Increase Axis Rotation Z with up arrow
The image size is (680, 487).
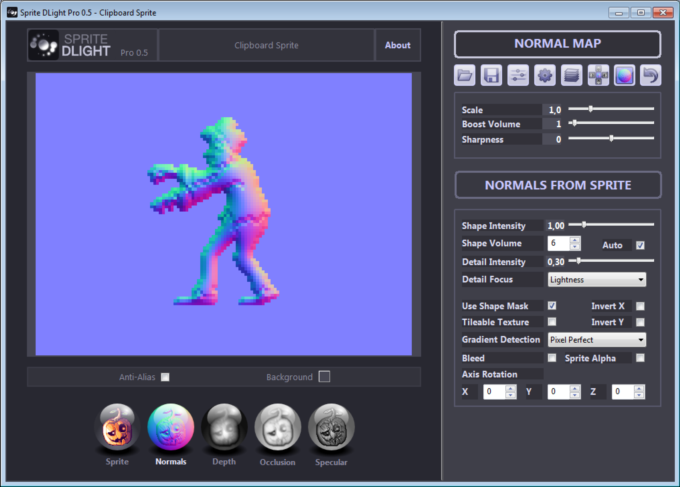[x=639, y=388]
